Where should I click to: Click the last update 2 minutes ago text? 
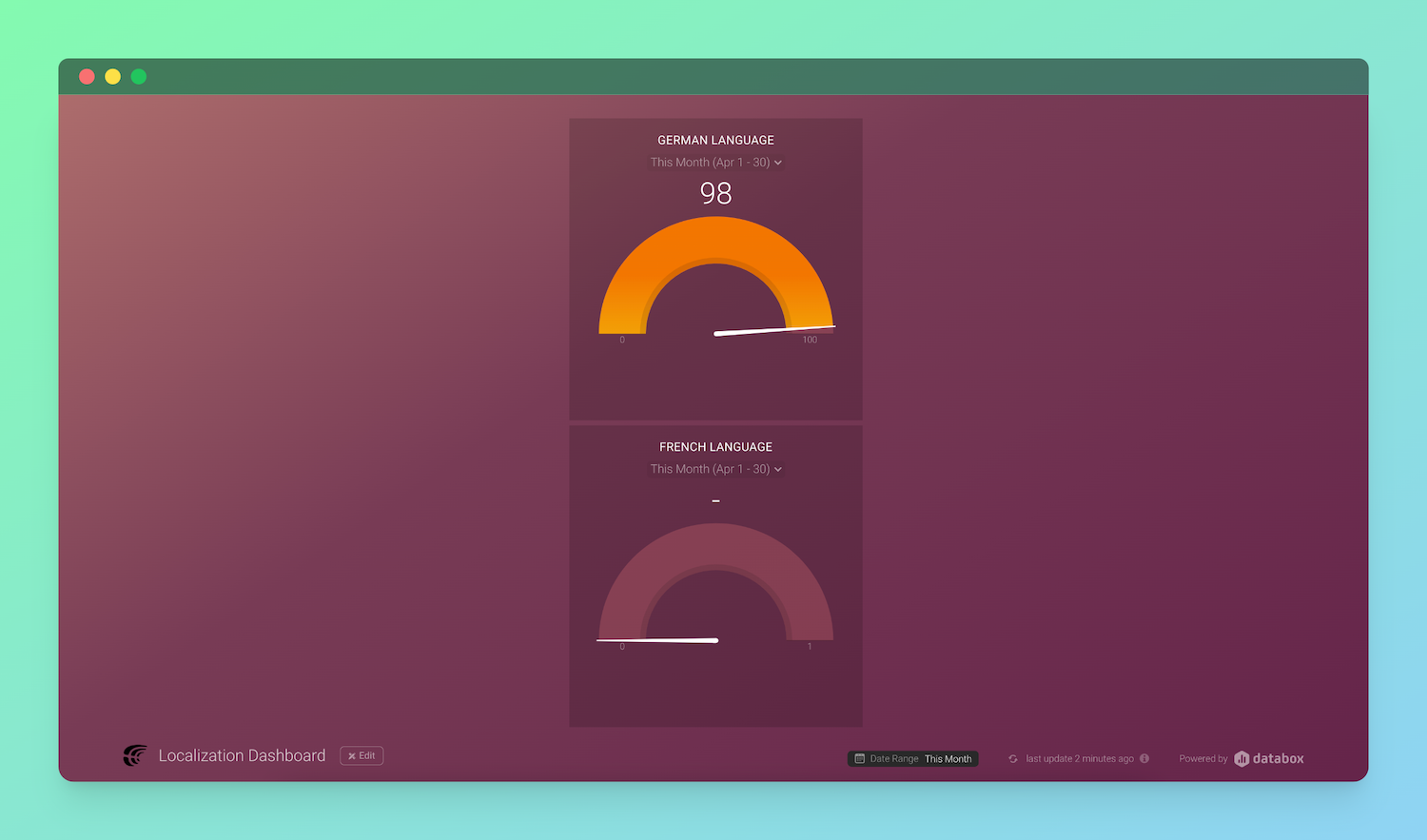[x=1080, y=758]
